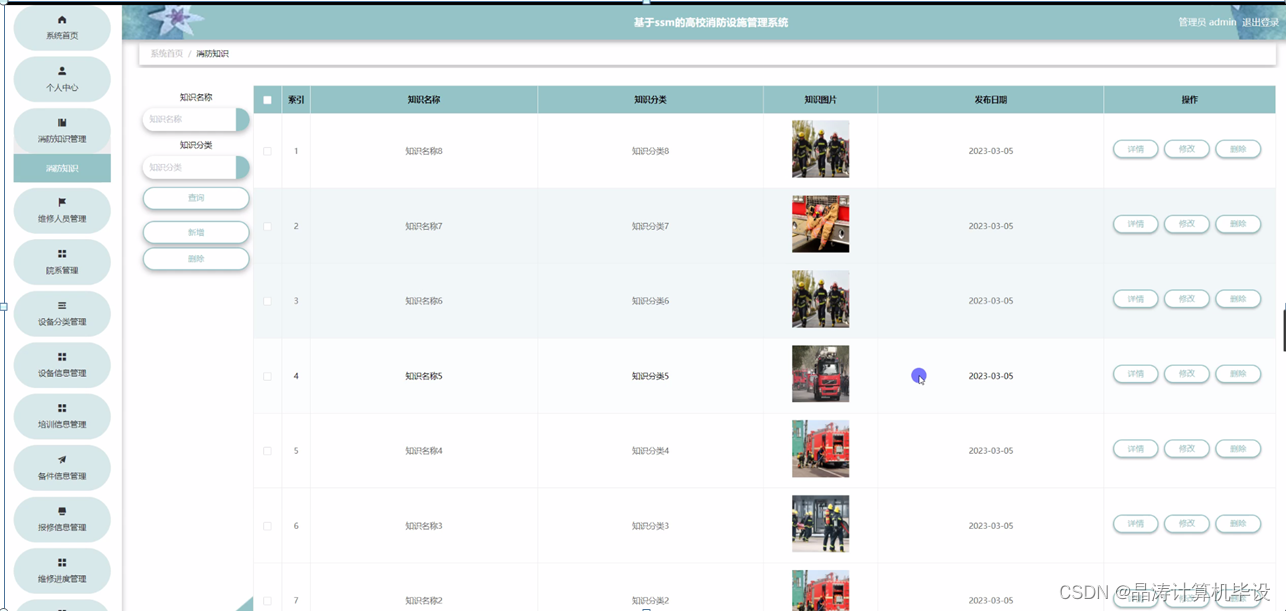Click the grid icon for 设备信息管理
The width and height of the screenshot is (1286, 611).
coord(62,357)
